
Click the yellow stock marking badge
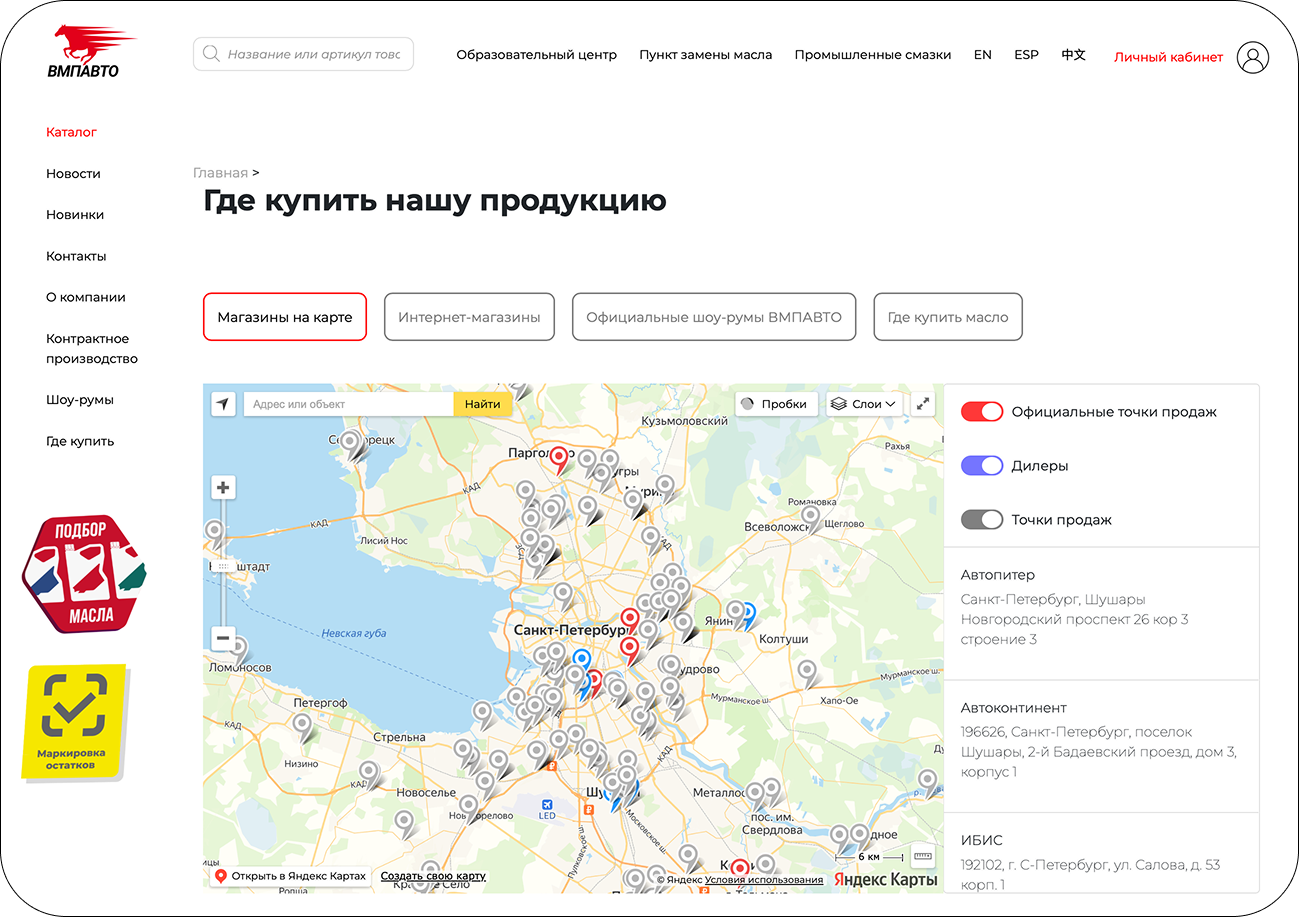76,722
